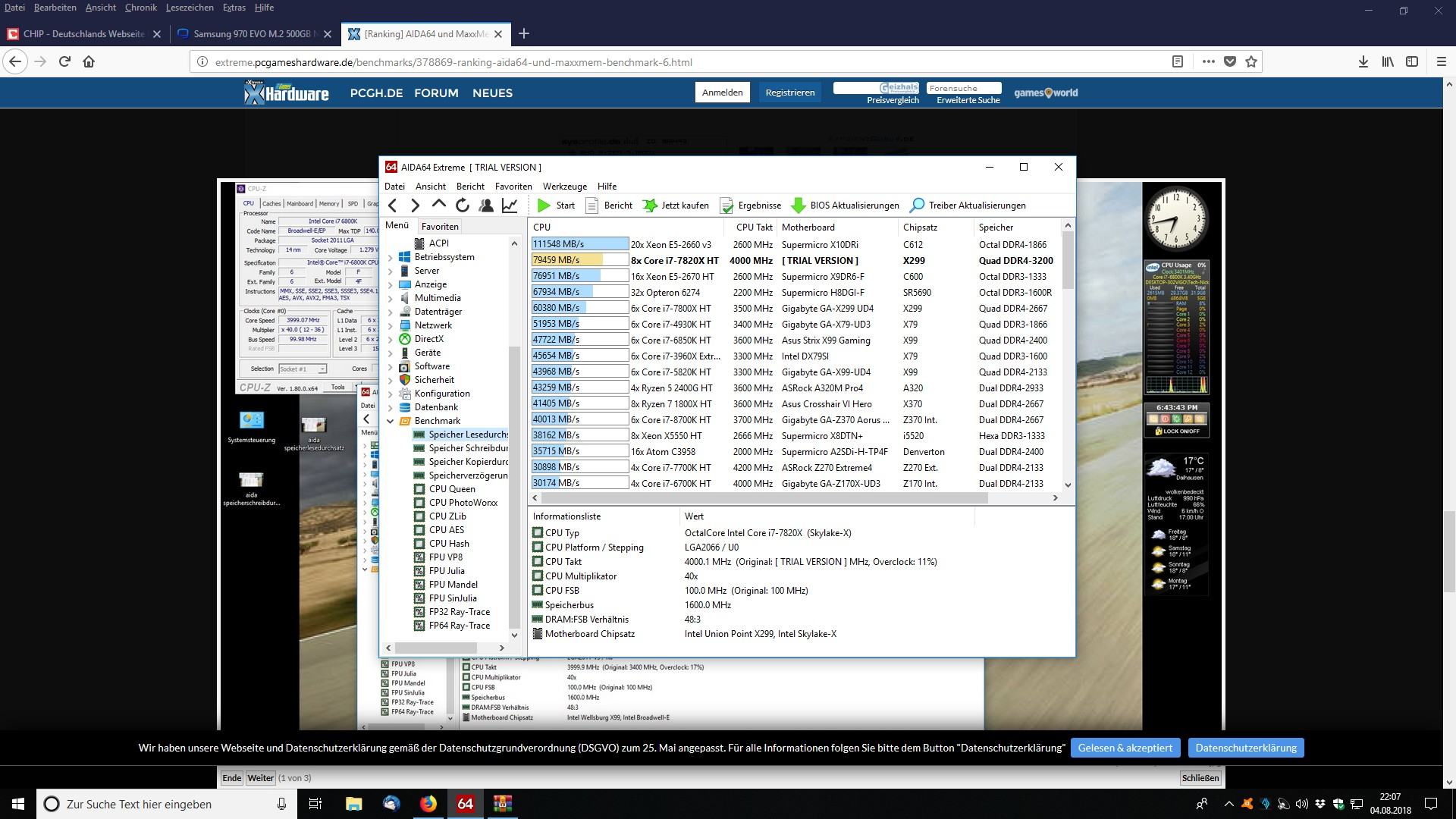Click AIDA64 back navigation arrow
Viewport: 1456px width, 819px height.
tap(392, 206)
